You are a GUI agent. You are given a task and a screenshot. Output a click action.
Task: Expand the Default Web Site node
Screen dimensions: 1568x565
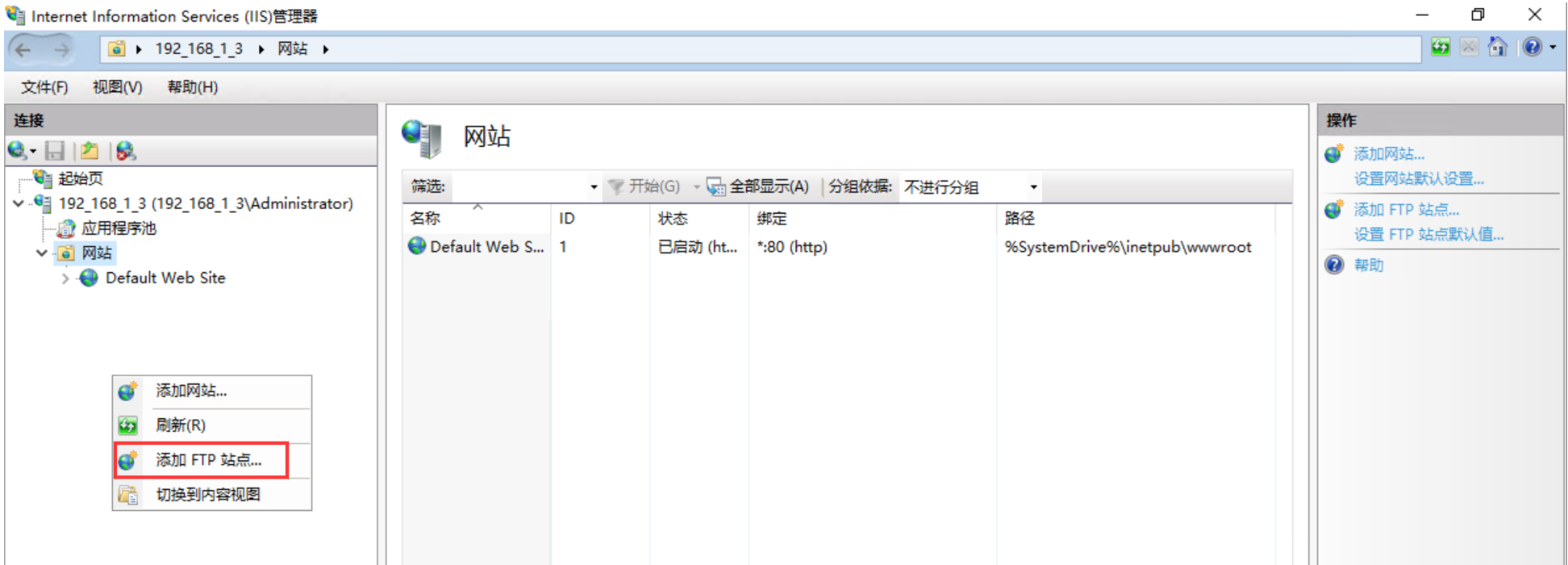pos(65,278)
